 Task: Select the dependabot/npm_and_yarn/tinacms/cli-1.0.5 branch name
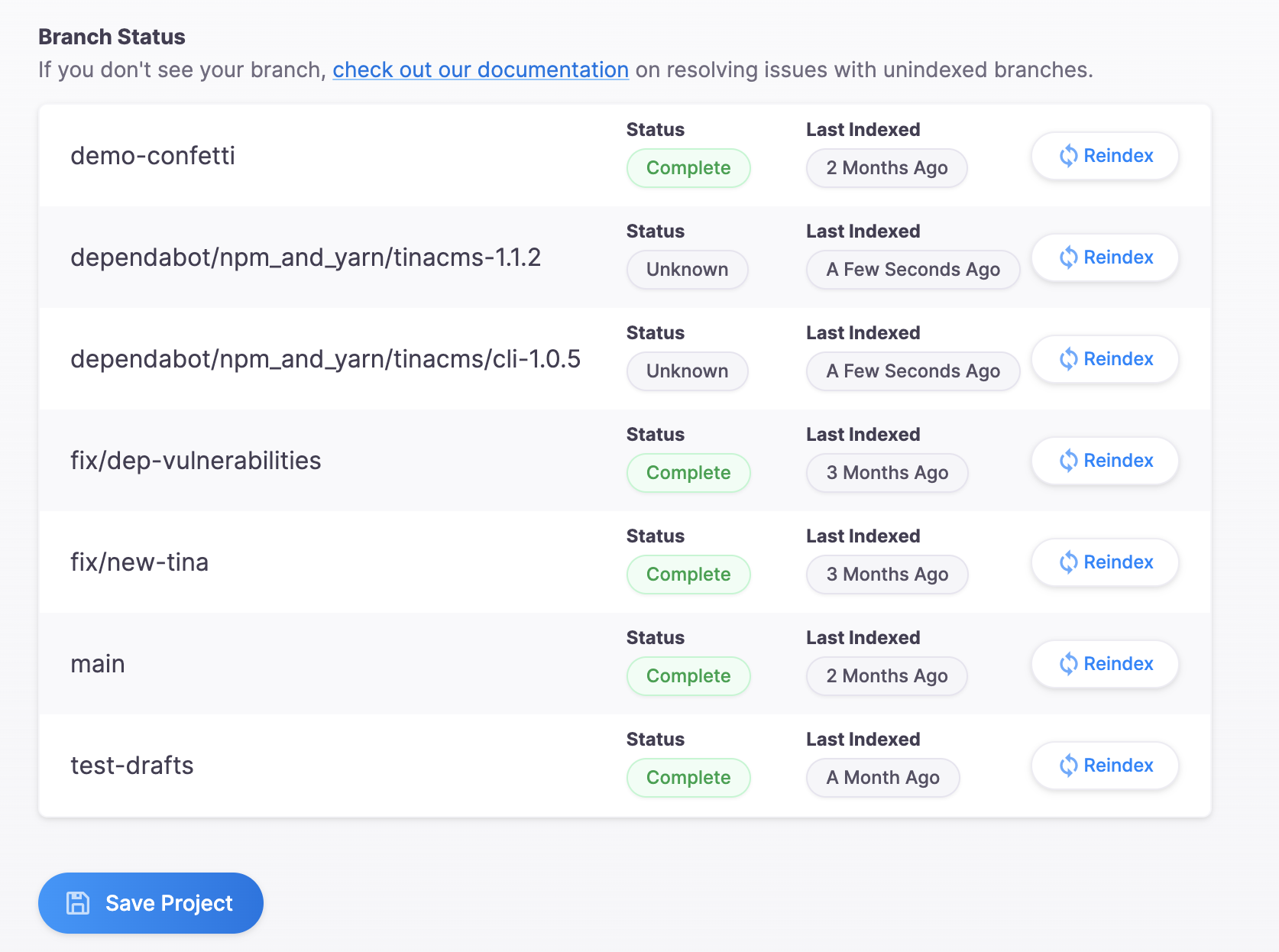coord(325,359)
